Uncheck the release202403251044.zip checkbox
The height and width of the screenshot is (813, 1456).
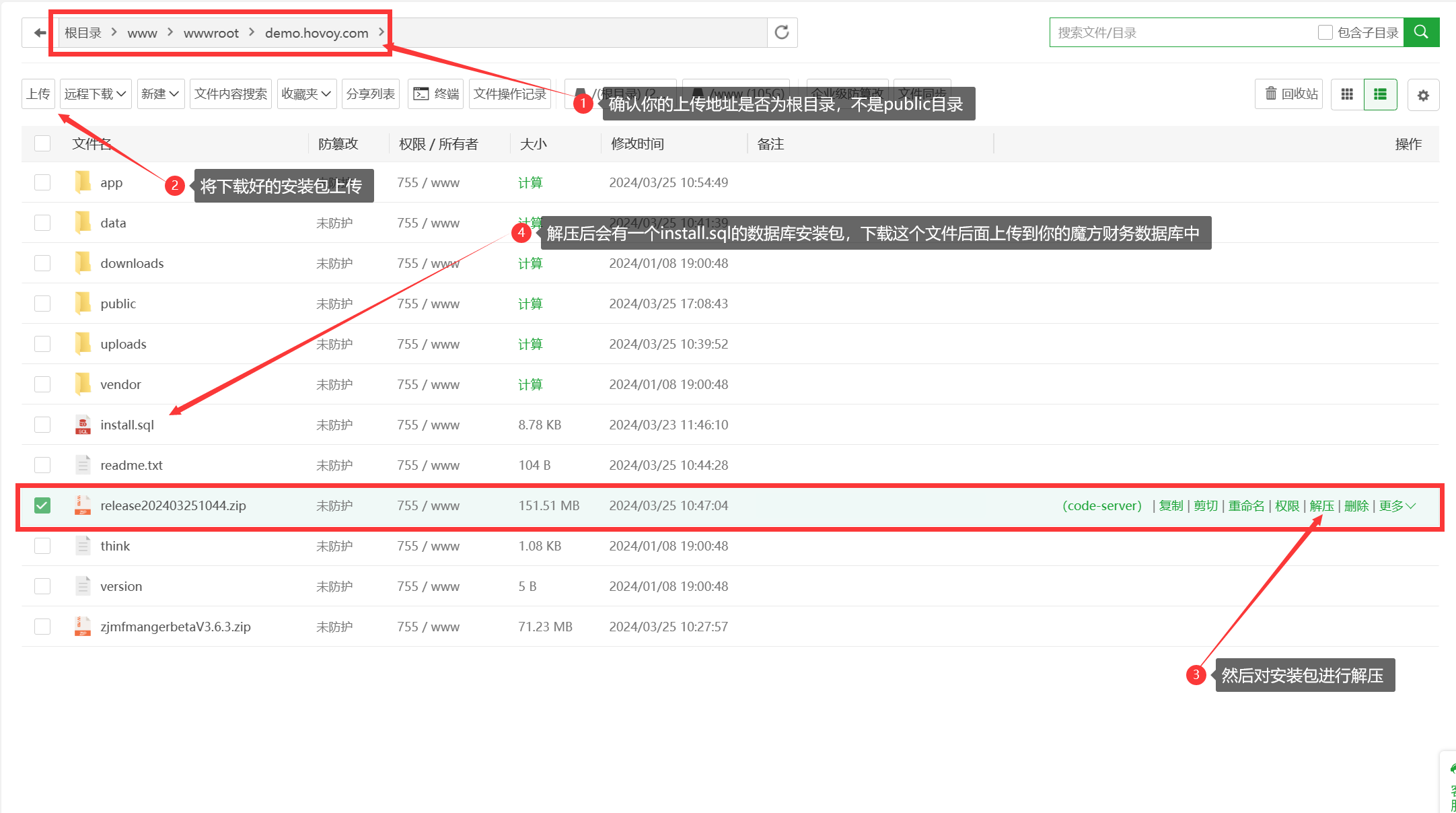point(42,505)
